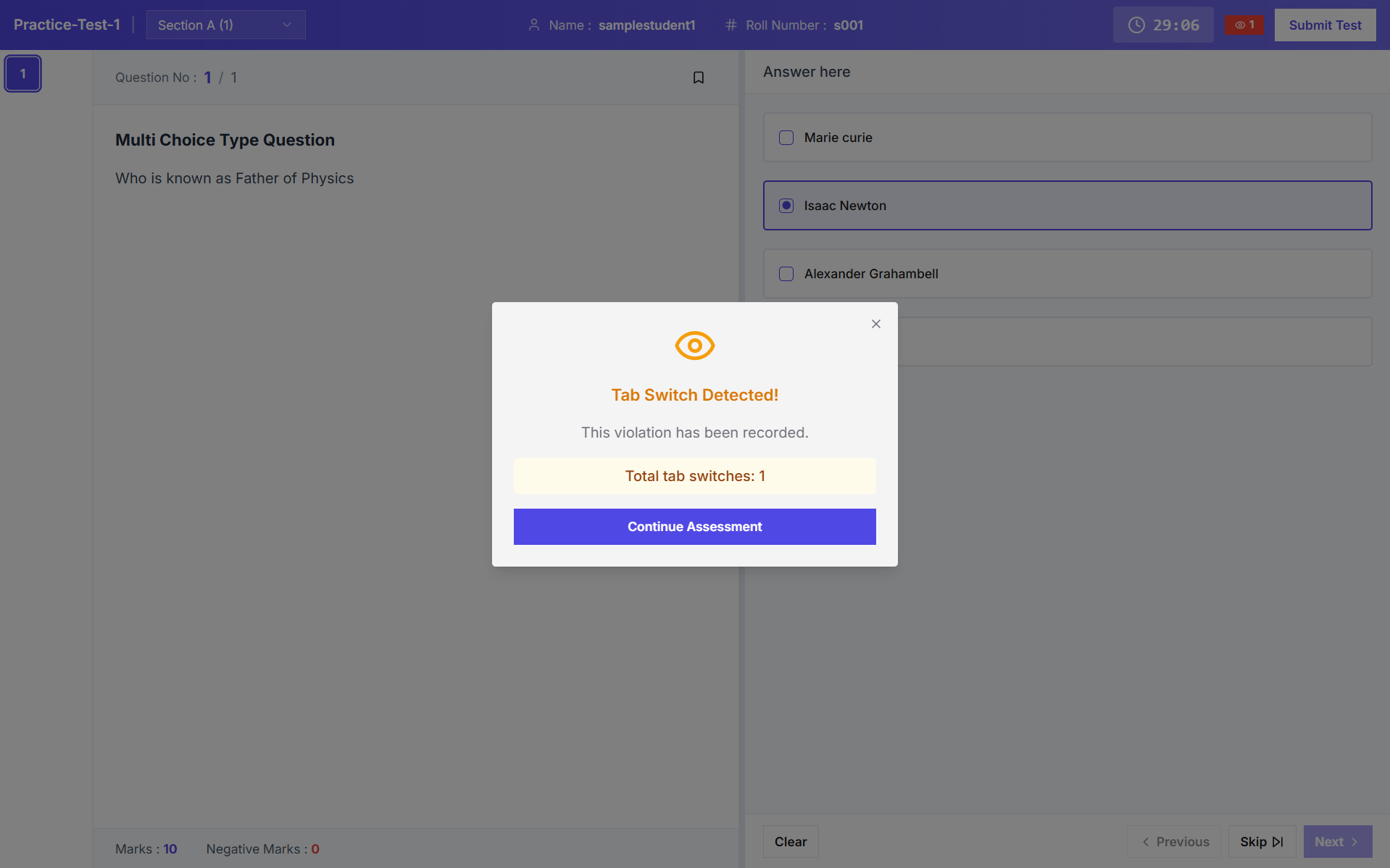Bookmark the current question

[698, 78]
